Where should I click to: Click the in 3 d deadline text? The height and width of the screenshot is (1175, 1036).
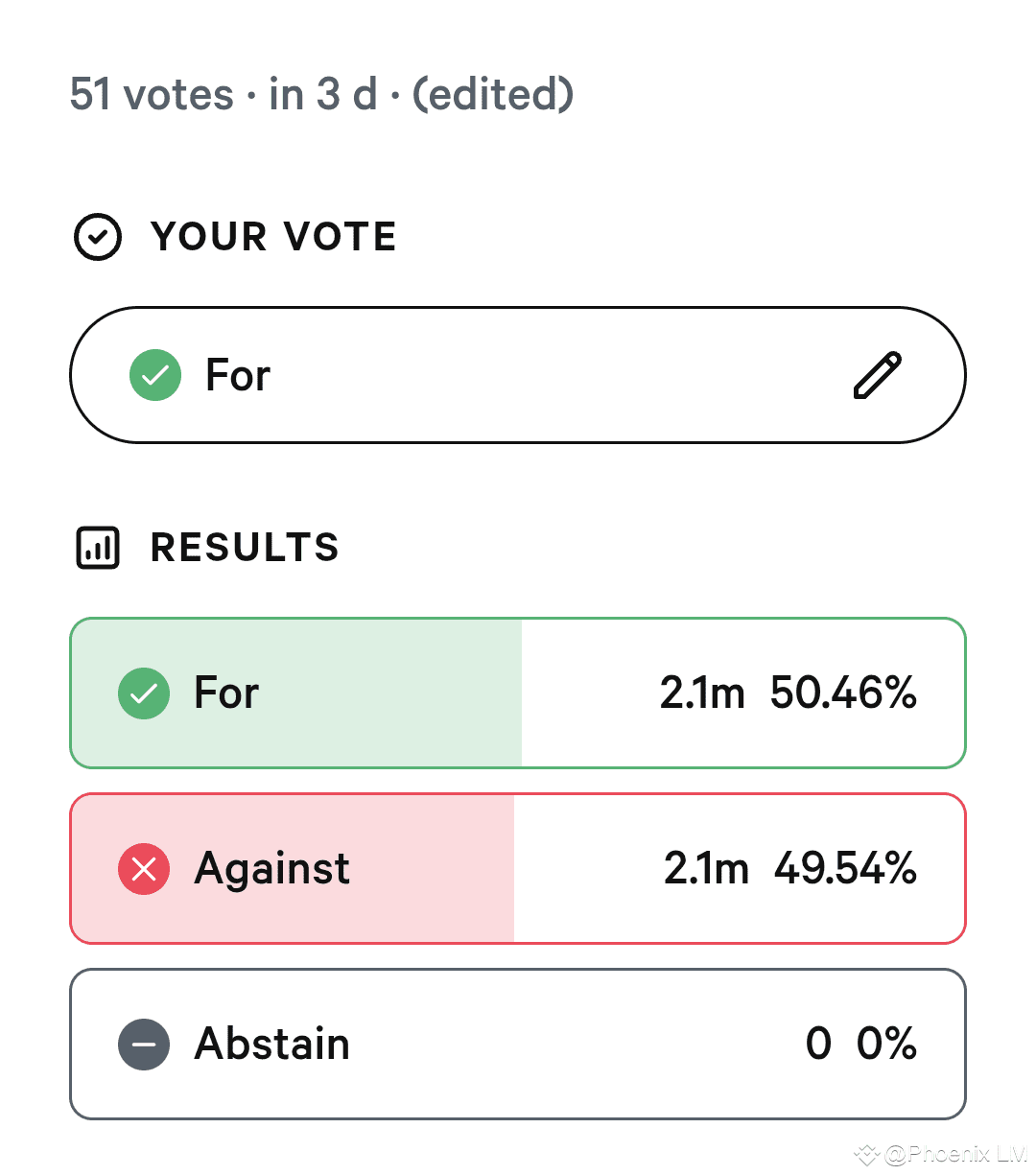click(323, 93)
